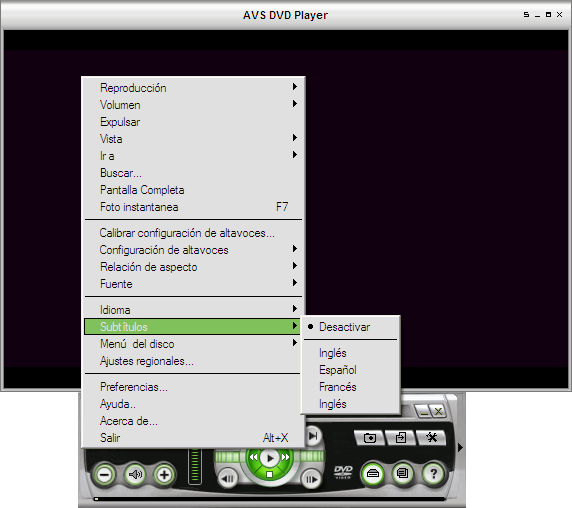Close the control panel with its X
Image resolution: width=572 pixels, height=508 pixels.
click(x=438, y=411)
